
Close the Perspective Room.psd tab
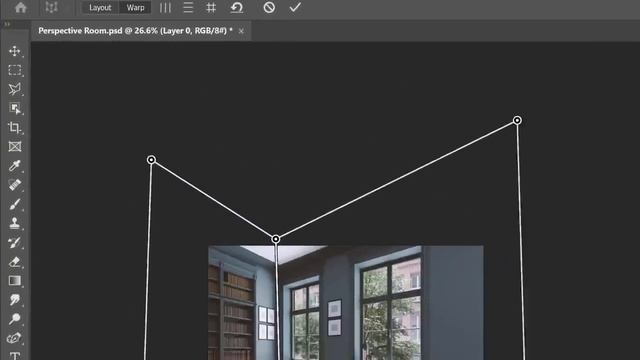pyautogui.click(x=241, y=31)
